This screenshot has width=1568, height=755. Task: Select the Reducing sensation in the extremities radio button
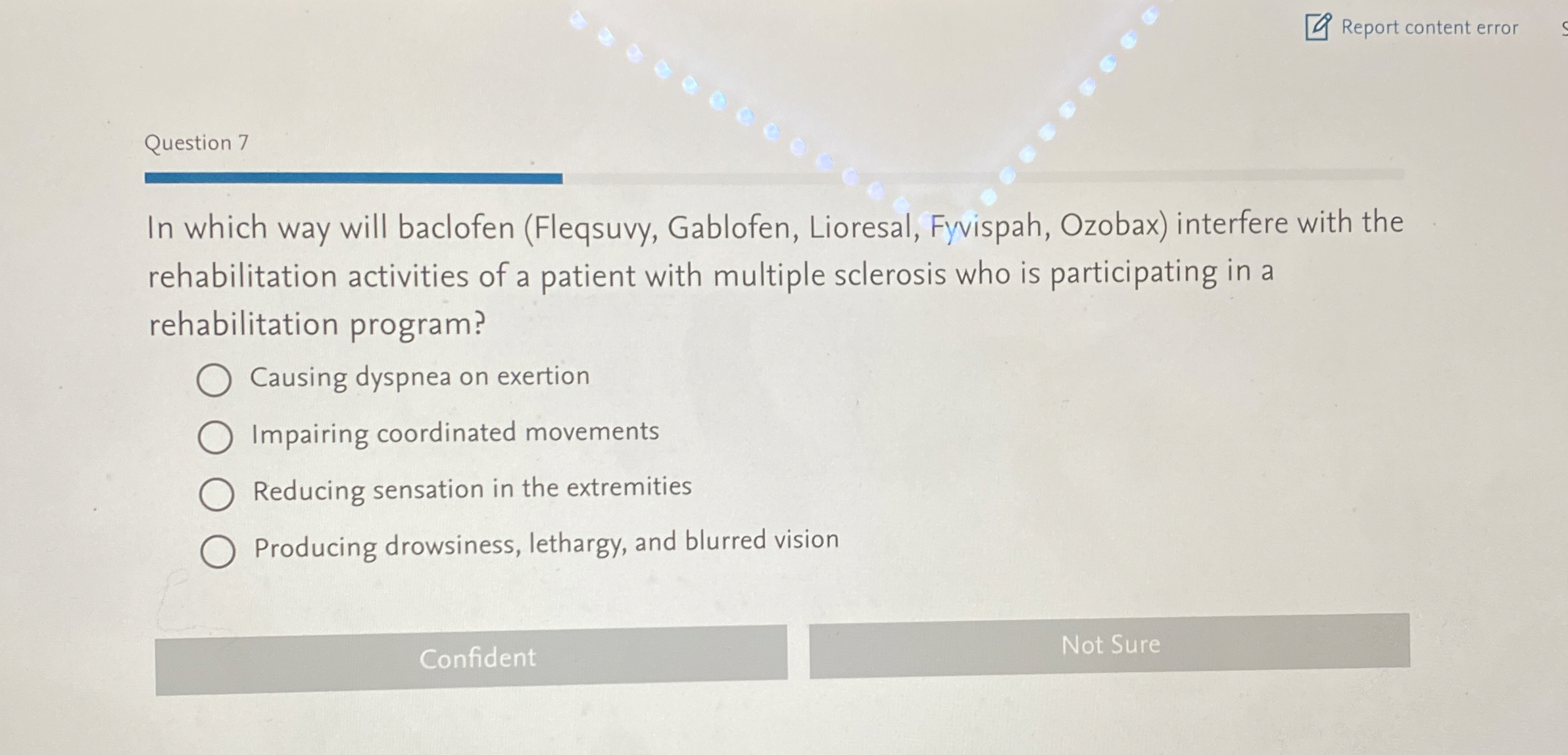(x=216, y=495)
